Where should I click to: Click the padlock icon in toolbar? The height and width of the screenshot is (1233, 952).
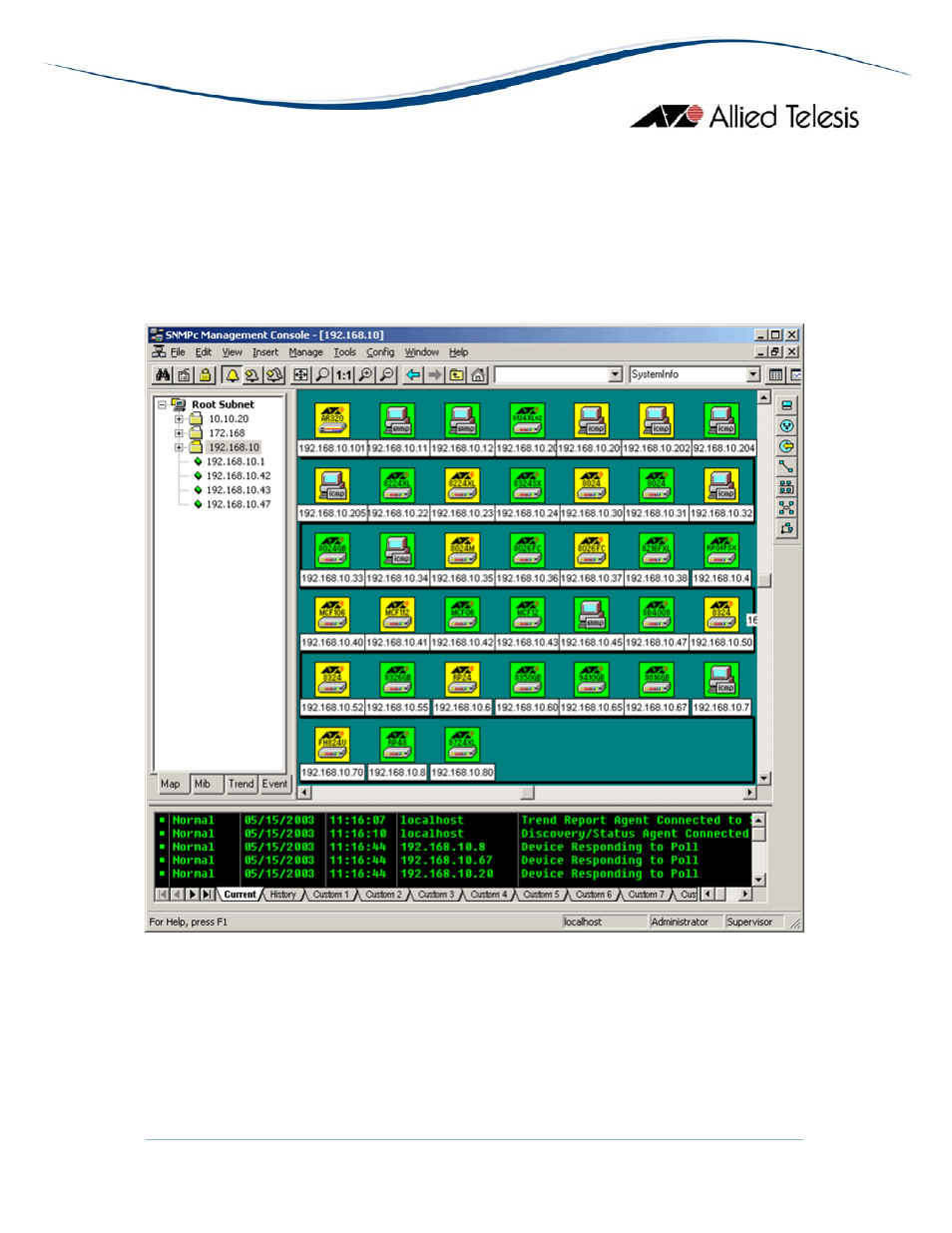point(206,375)
